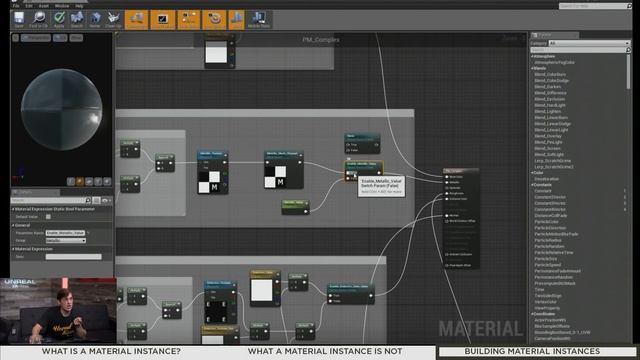Click white Emissive Color constant swatch

tap(262, 290)
